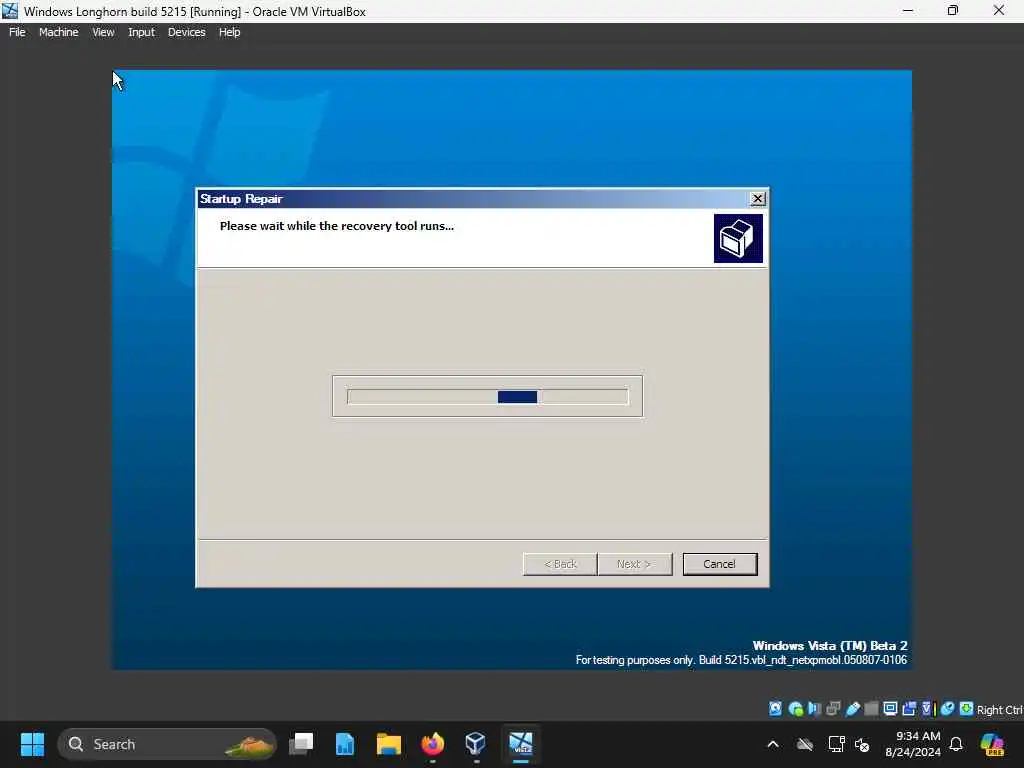1024x768 pixels.
Task: Click the Right Ctrl host key label
Action: pos(999,710)
